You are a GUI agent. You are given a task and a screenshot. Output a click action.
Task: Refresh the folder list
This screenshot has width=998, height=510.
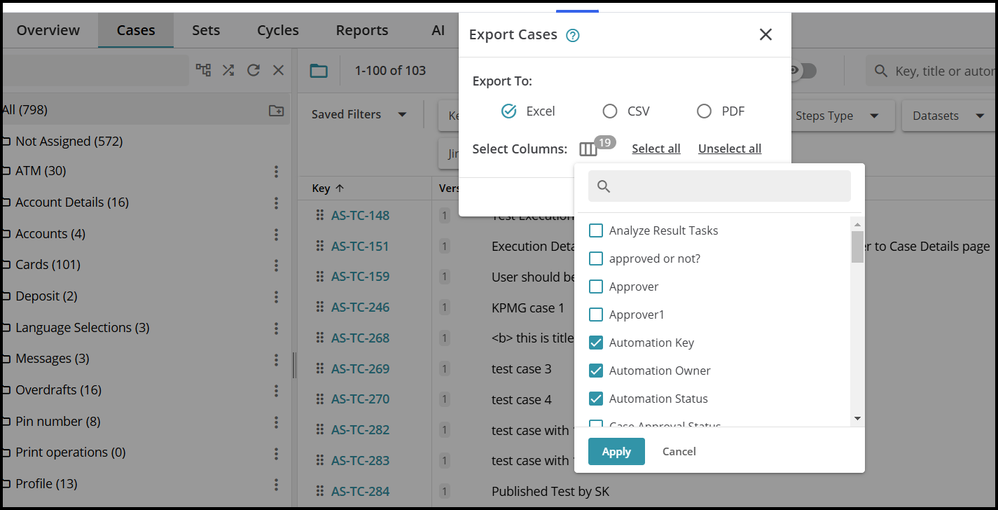253,70
